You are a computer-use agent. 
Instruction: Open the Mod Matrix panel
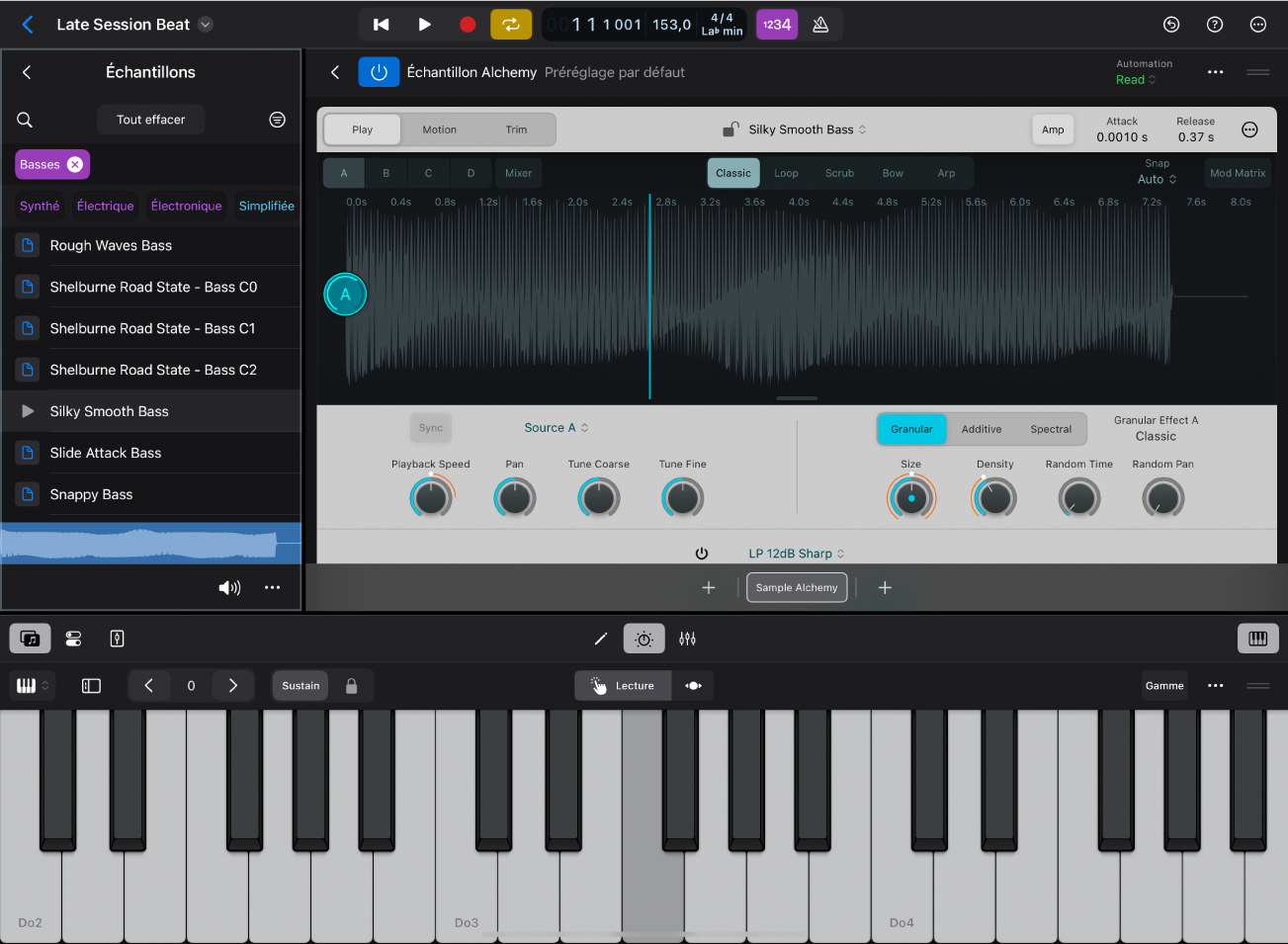pyautogui.click(x=1237, y=172)
